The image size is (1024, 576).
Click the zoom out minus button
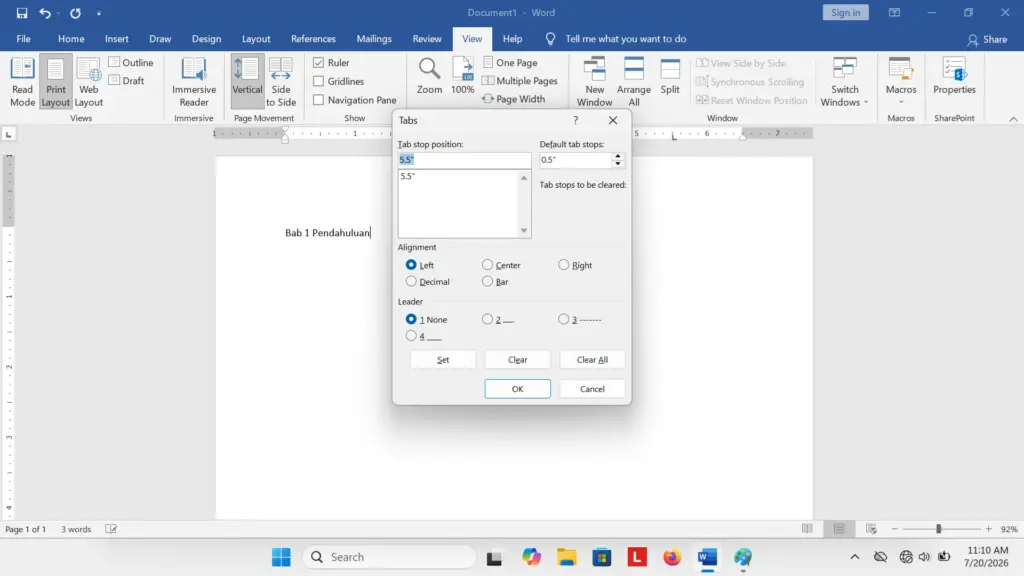895,529
